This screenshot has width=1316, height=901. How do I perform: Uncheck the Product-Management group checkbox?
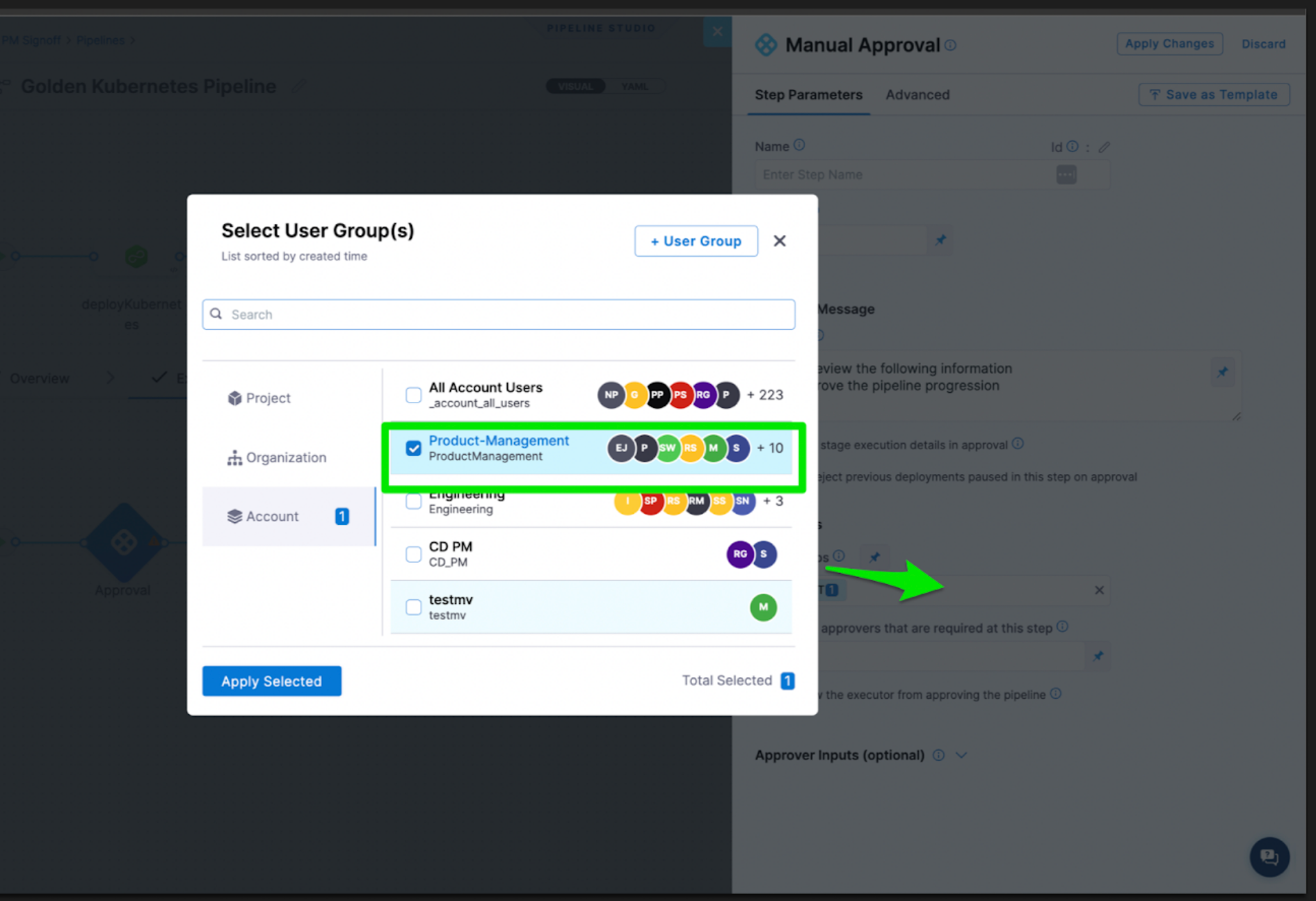point(413,448)
